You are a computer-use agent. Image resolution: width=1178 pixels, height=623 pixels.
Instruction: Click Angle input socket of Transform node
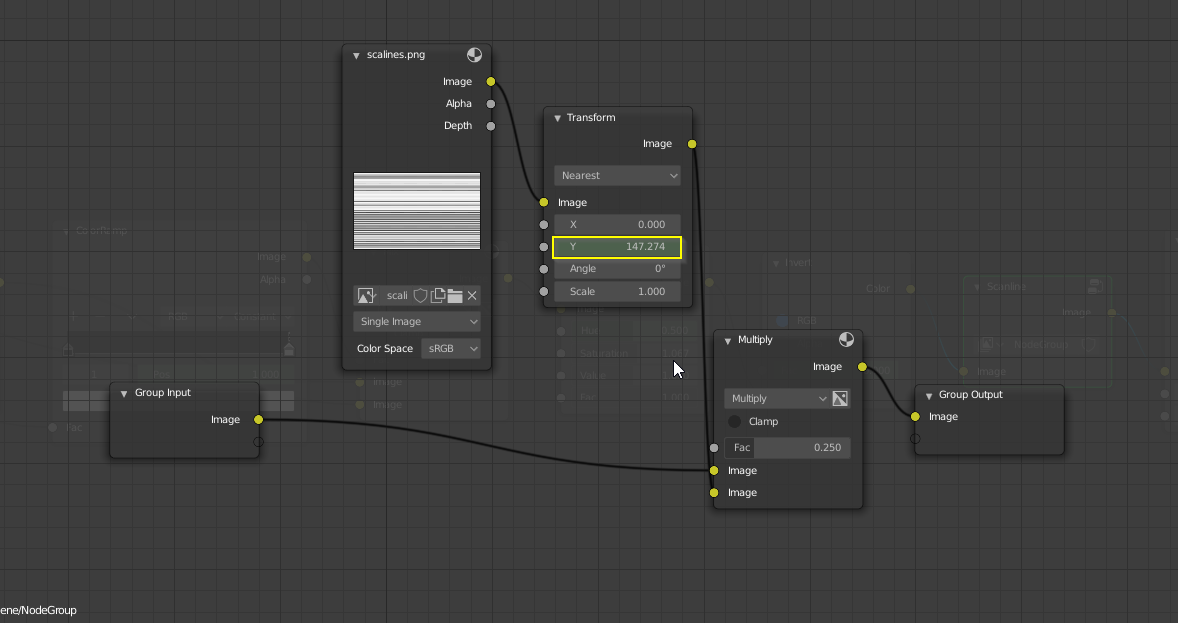[x=544, y=268]
